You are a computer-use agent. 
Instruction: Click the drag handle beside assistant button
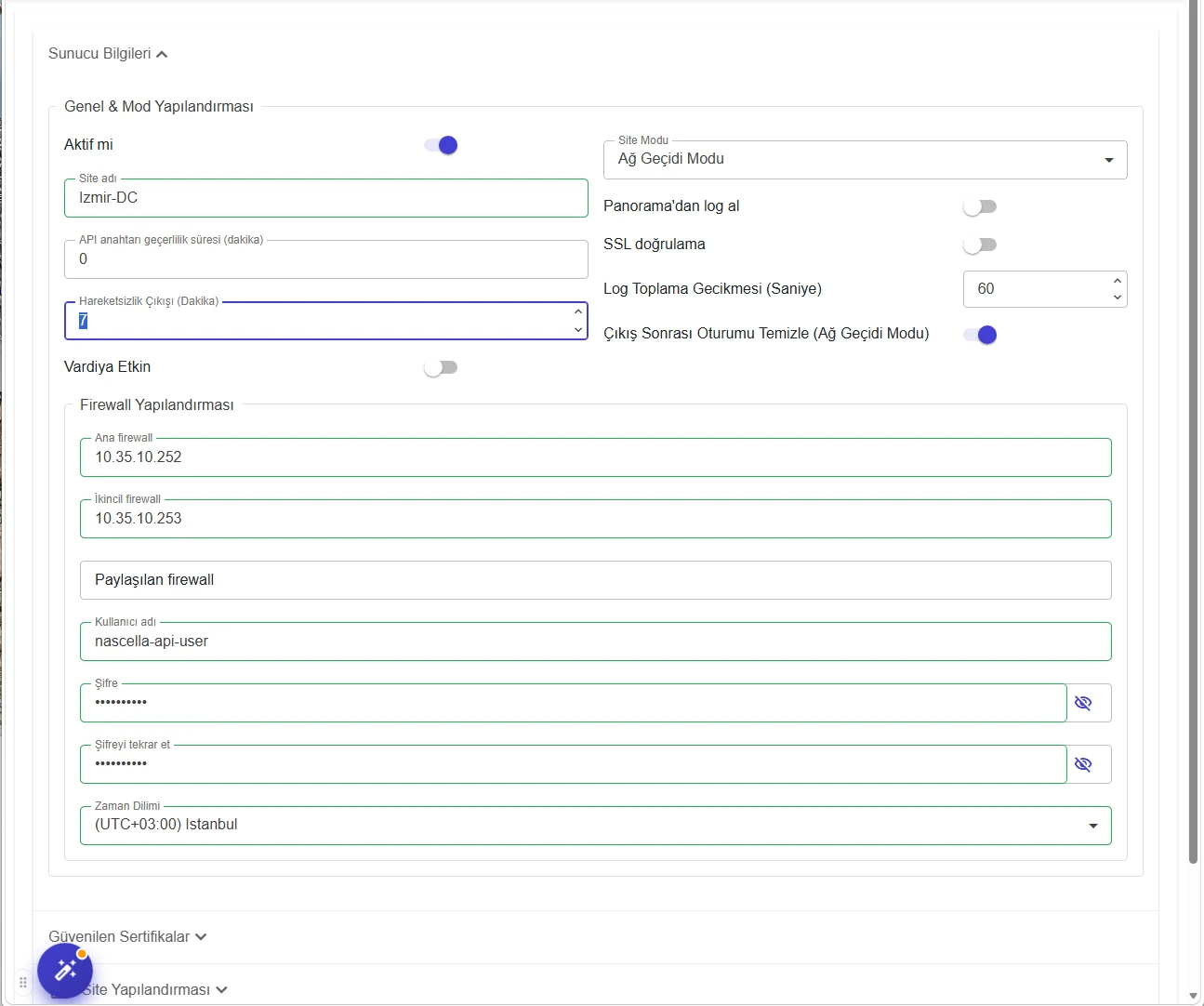pyautogui.click(x=23, y=982)
